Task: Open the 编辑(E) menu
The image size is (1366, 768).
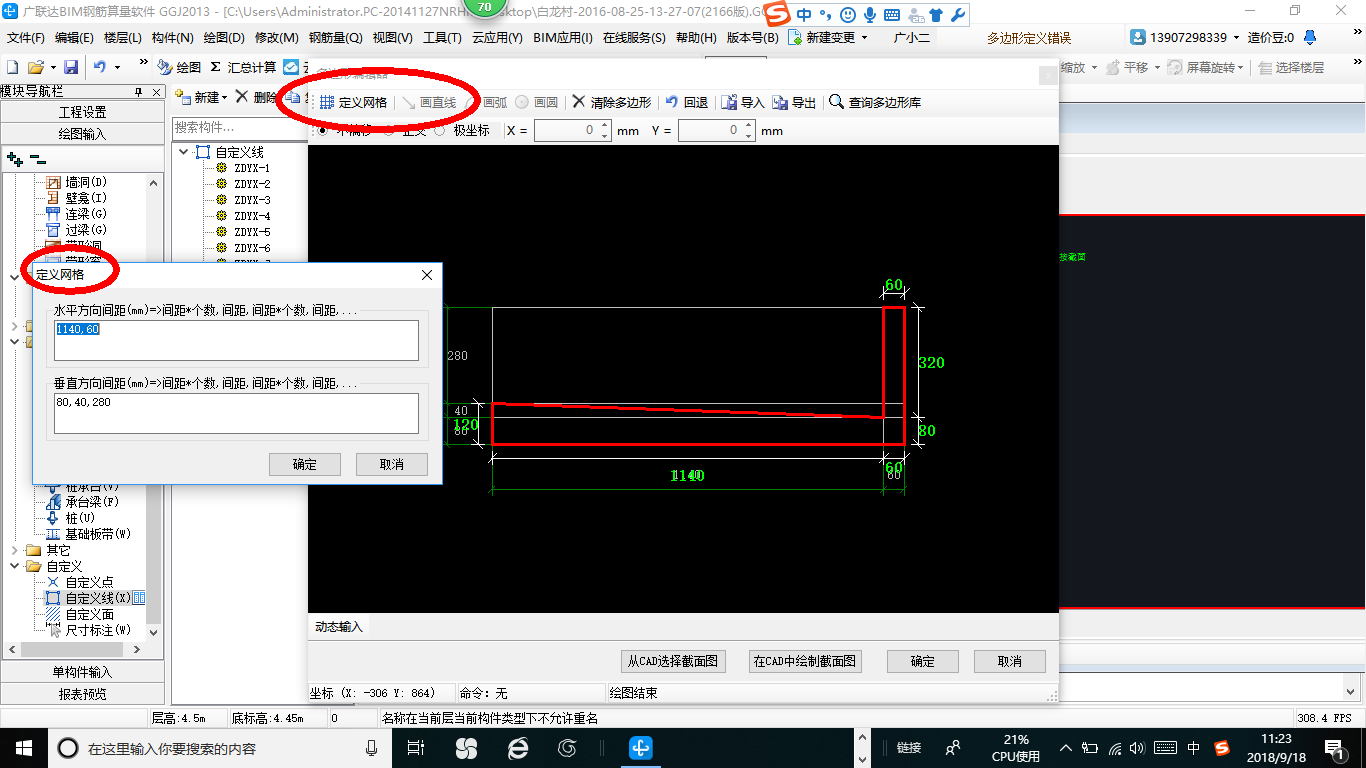Action: click(74, 38)
